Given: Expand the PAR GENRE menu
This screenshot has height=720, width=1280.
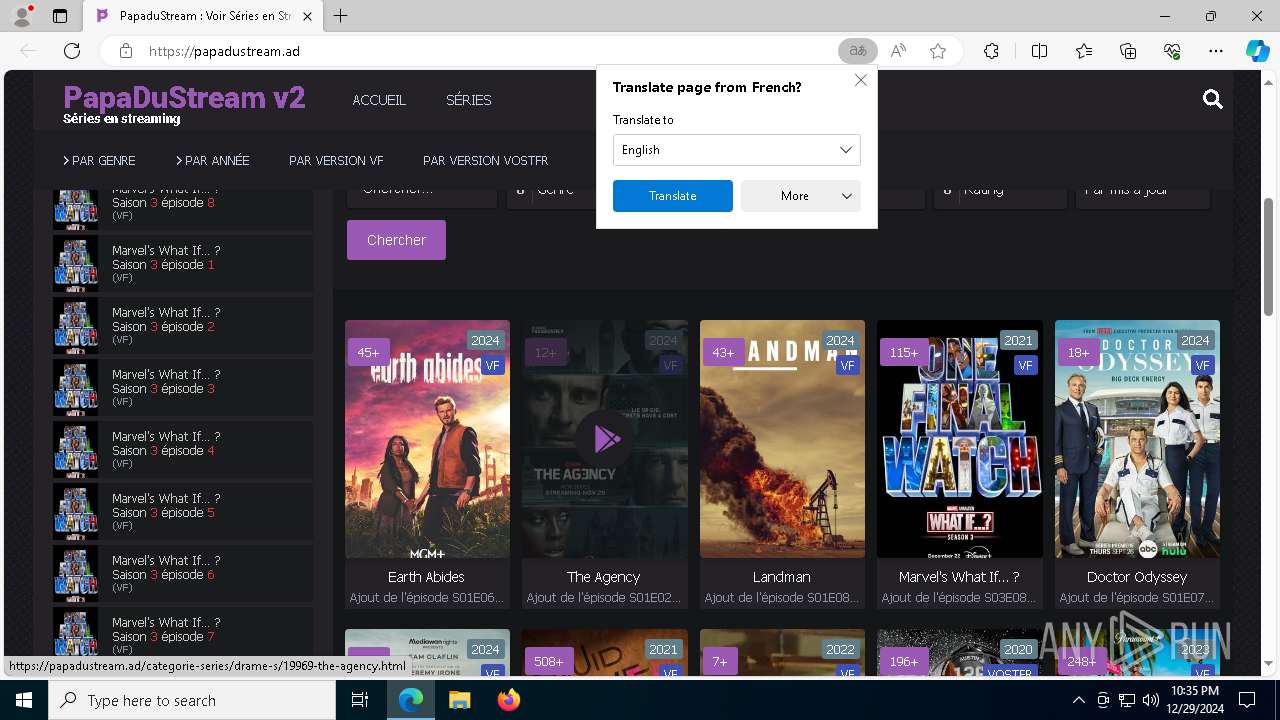Looking at the screenshot, I should click(x=99, y=160).
